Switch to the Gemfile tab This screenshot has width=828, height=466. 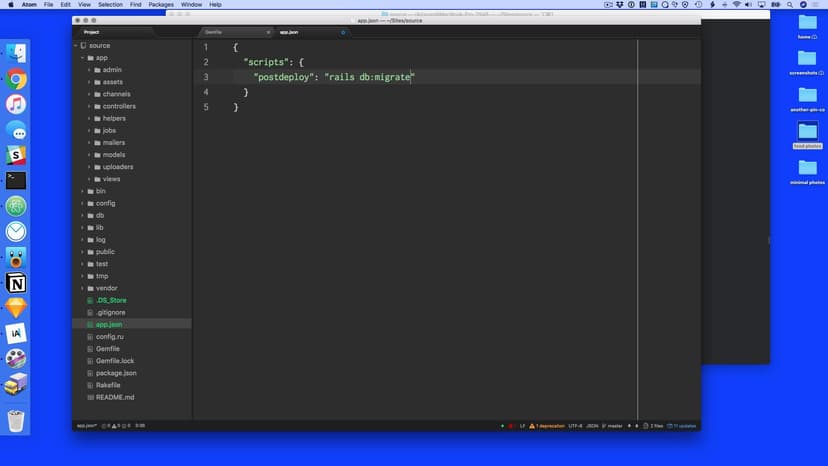point(213,32)
